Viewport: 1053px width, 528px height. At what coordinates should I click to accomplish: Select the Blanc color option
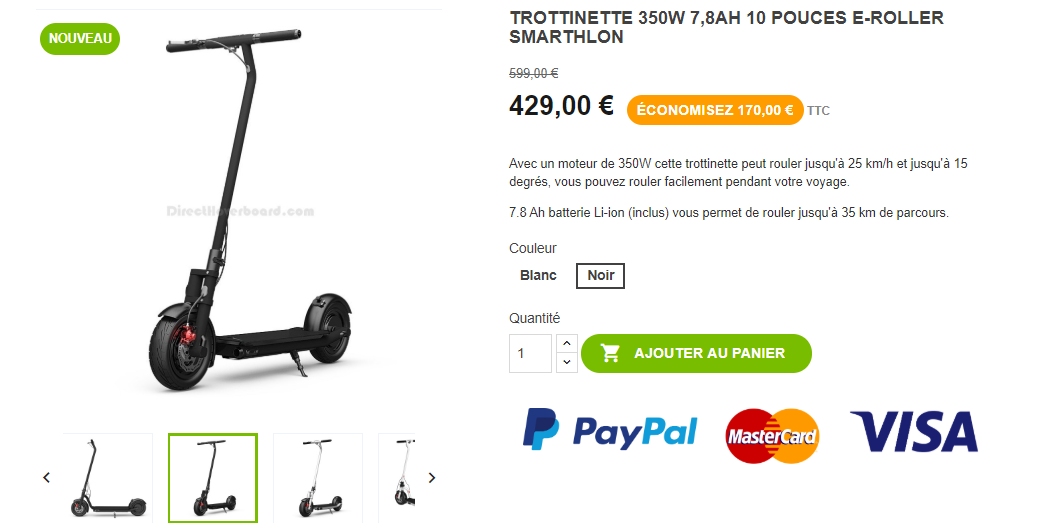click(x=538, y=275)
